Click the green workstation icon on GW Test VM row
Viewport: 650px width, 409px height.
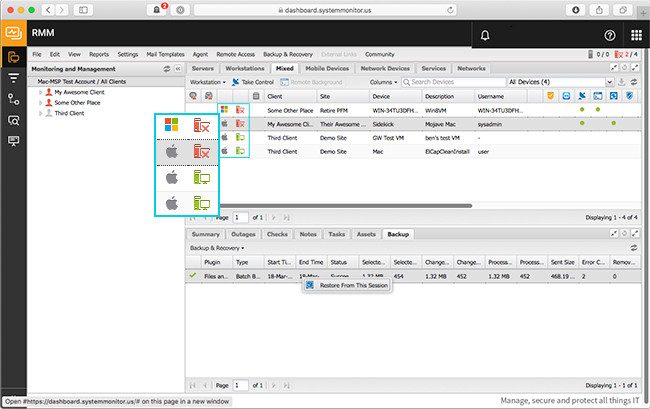(240, 138)
